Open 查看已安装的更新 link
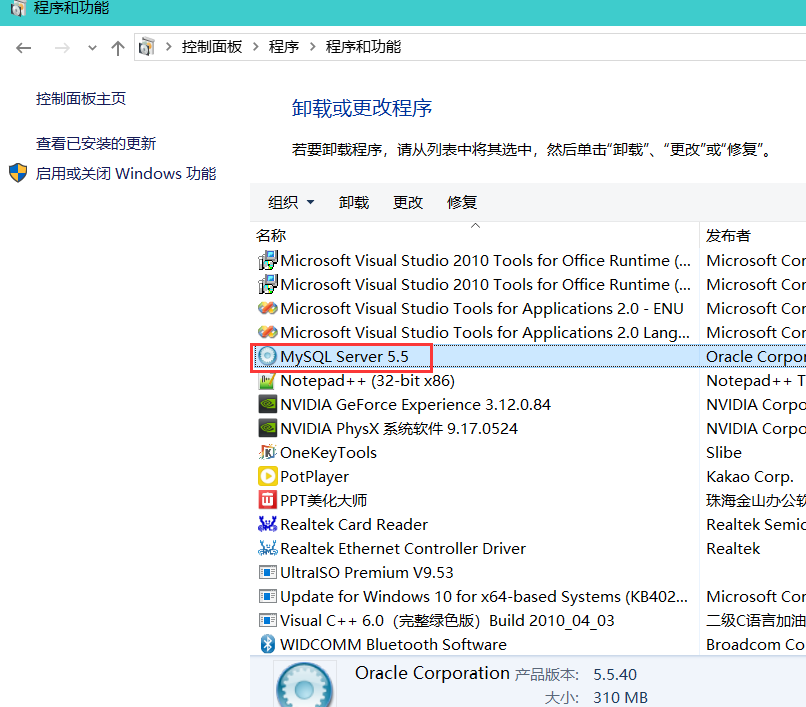Screen dimensions: 806x707 coord(96,143)
